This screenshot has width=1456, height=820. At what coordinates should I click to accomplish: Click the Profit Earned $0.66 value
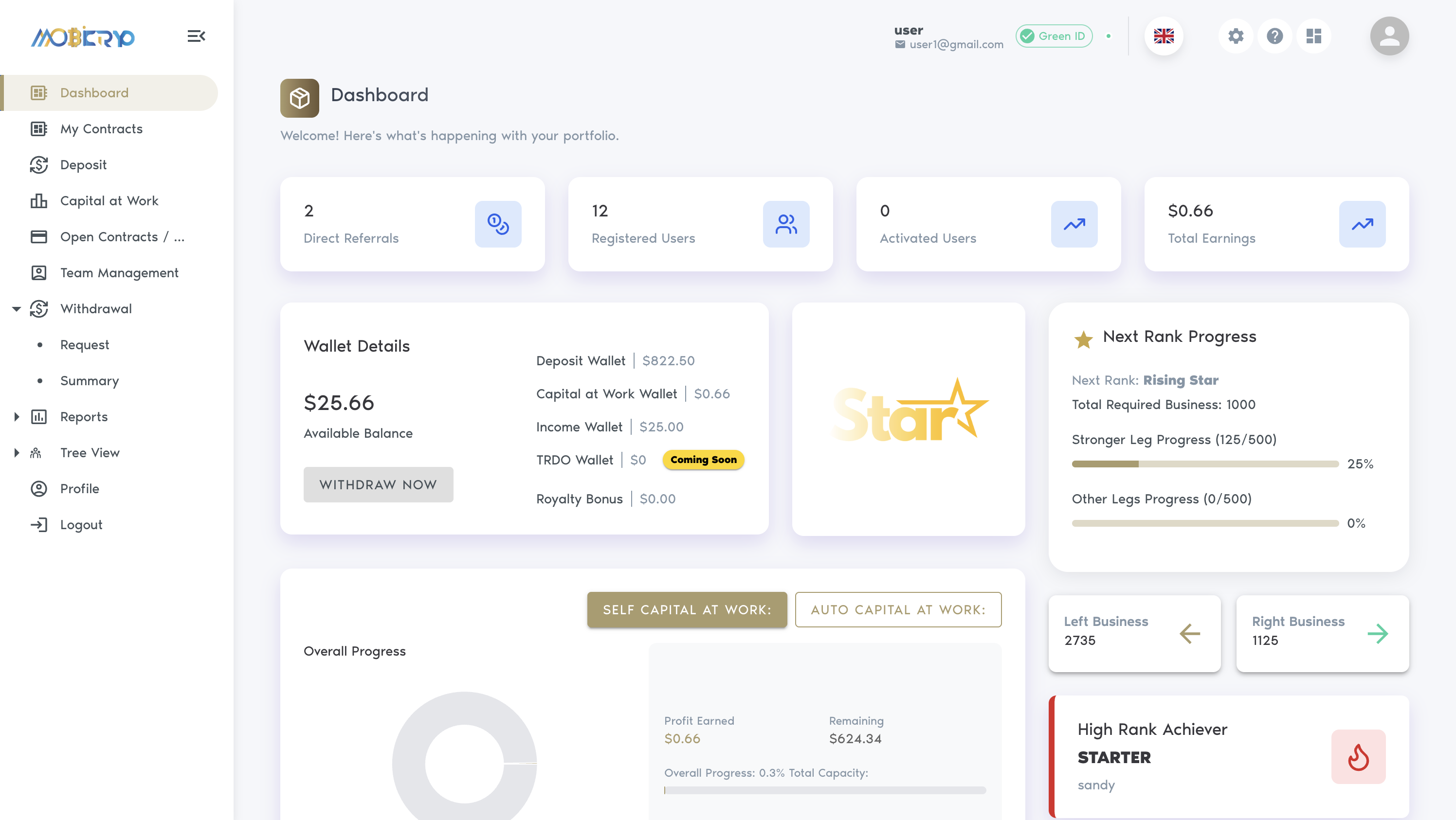coord(682,739)
